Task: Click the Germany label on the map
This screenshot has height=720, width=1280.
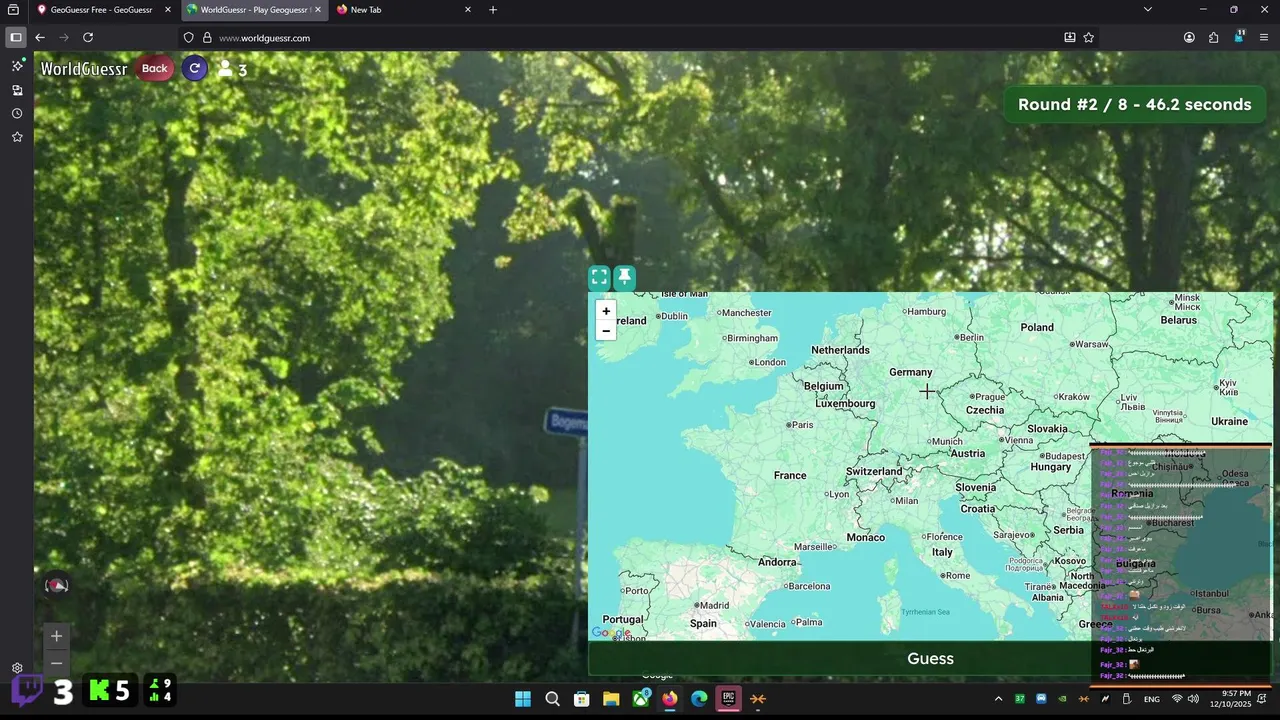Action: (910, 372)
